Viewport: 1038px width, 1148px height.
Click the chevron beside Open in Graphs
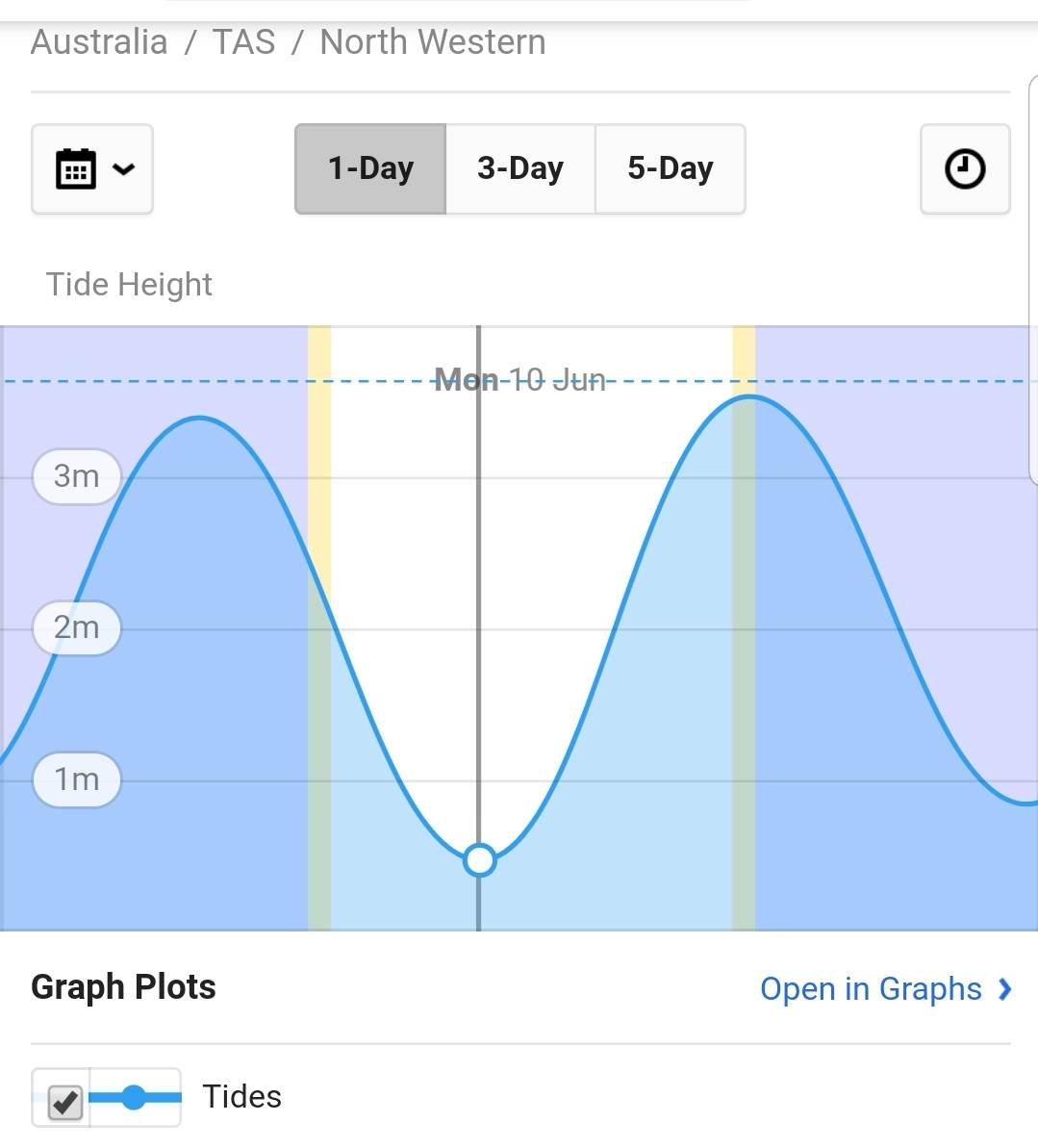[1005, 989]
